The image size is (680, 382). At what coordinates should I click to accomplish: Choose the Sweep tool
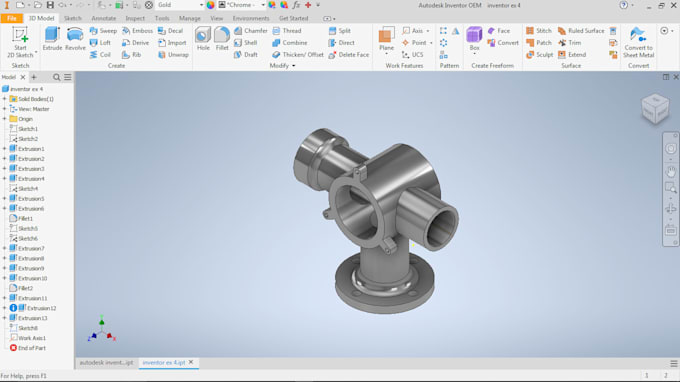[103, 31]
